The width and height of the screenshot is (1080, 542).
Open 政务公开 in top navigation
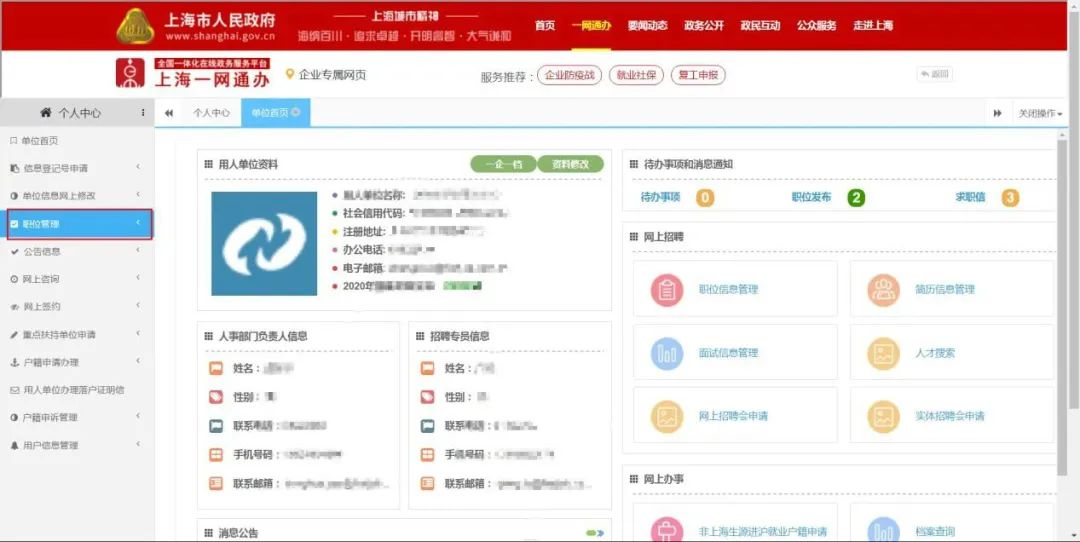click(704, 25)
